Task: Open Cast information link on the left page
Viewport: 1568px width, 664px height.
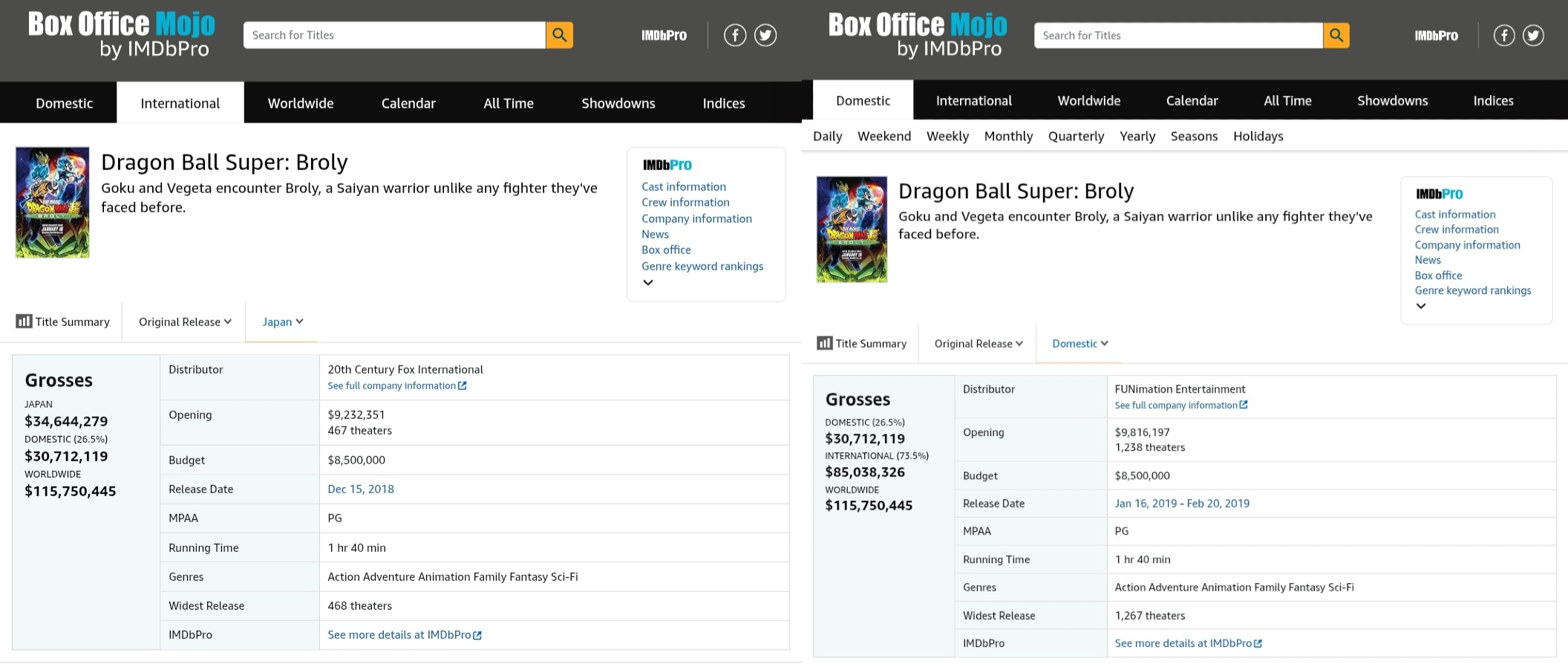Action: [684, 186]
